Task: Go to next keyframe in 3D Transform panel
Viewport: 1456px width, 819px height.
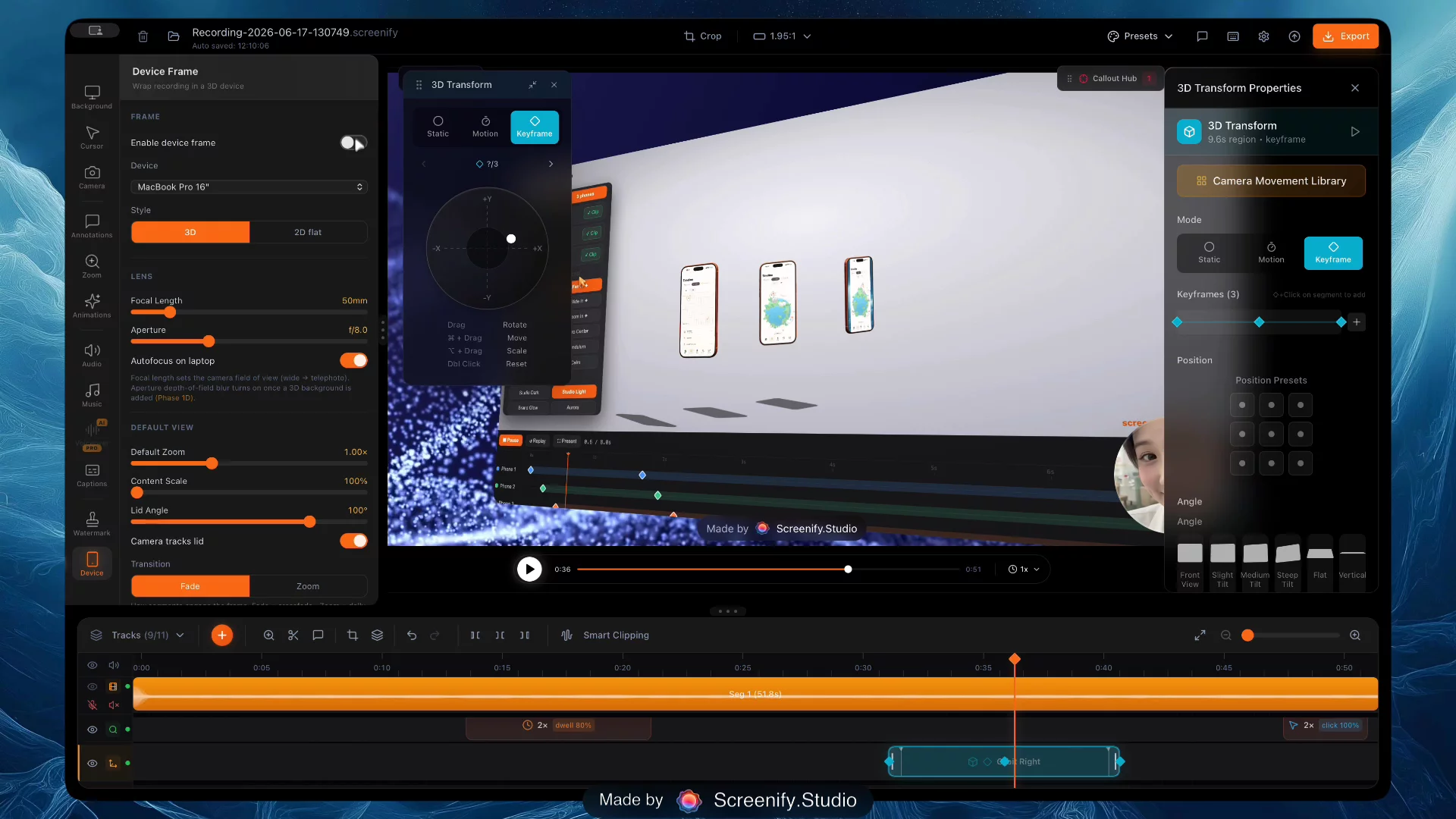Action: 551,164
